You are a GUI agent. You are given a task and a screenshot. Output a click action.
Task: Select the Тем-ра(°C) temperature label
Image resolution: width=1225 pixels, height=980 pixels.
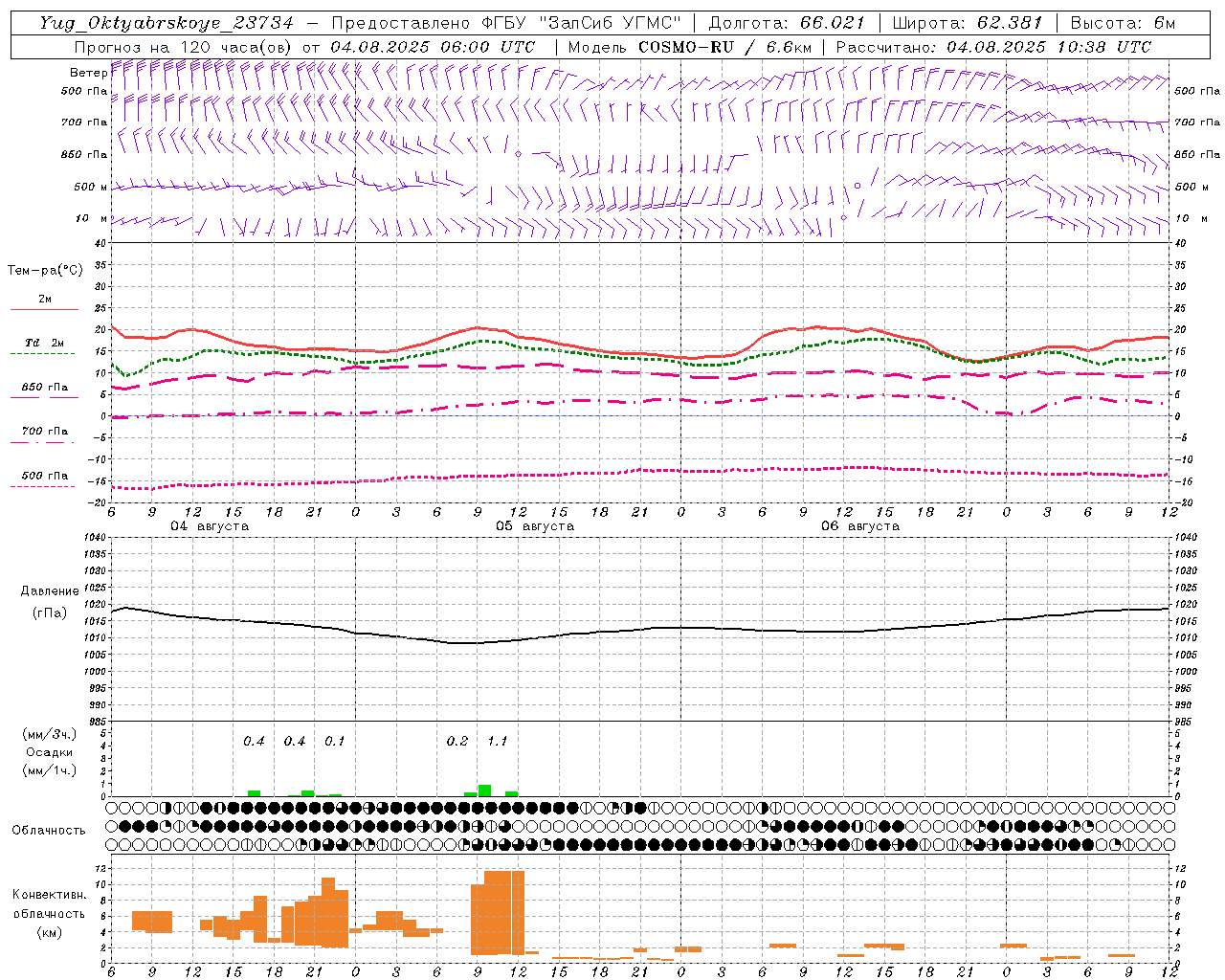coord(45,271)
